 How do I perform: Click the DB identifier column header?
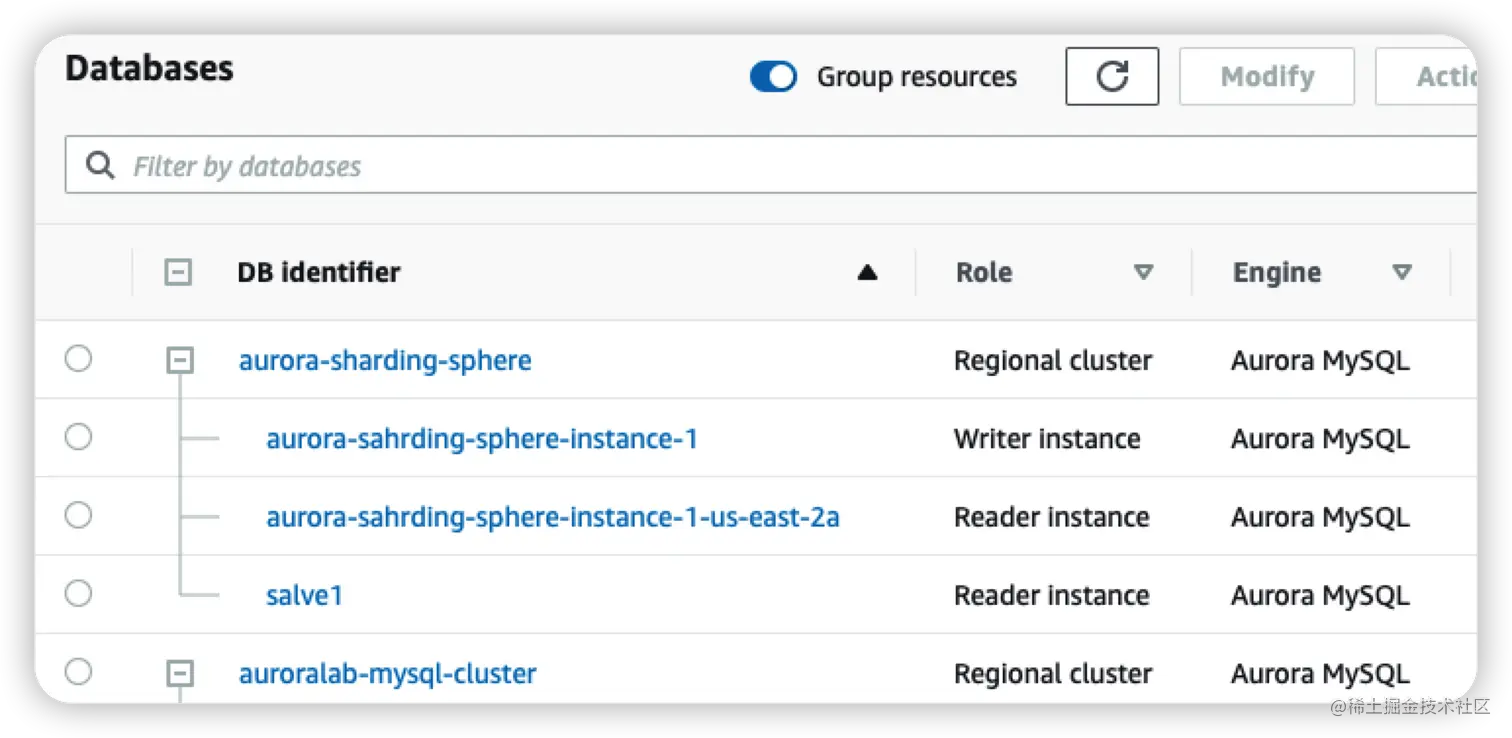tap(319, 272)
